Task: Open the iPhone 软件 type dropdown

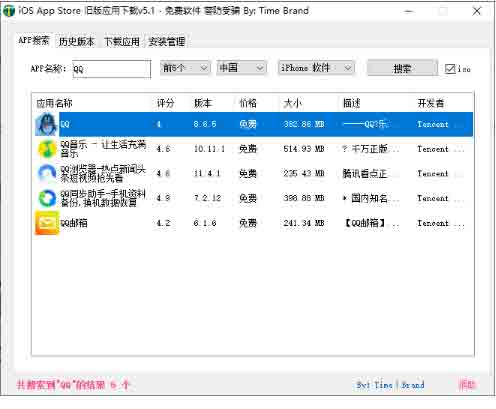Action: (x=316, y=68)
